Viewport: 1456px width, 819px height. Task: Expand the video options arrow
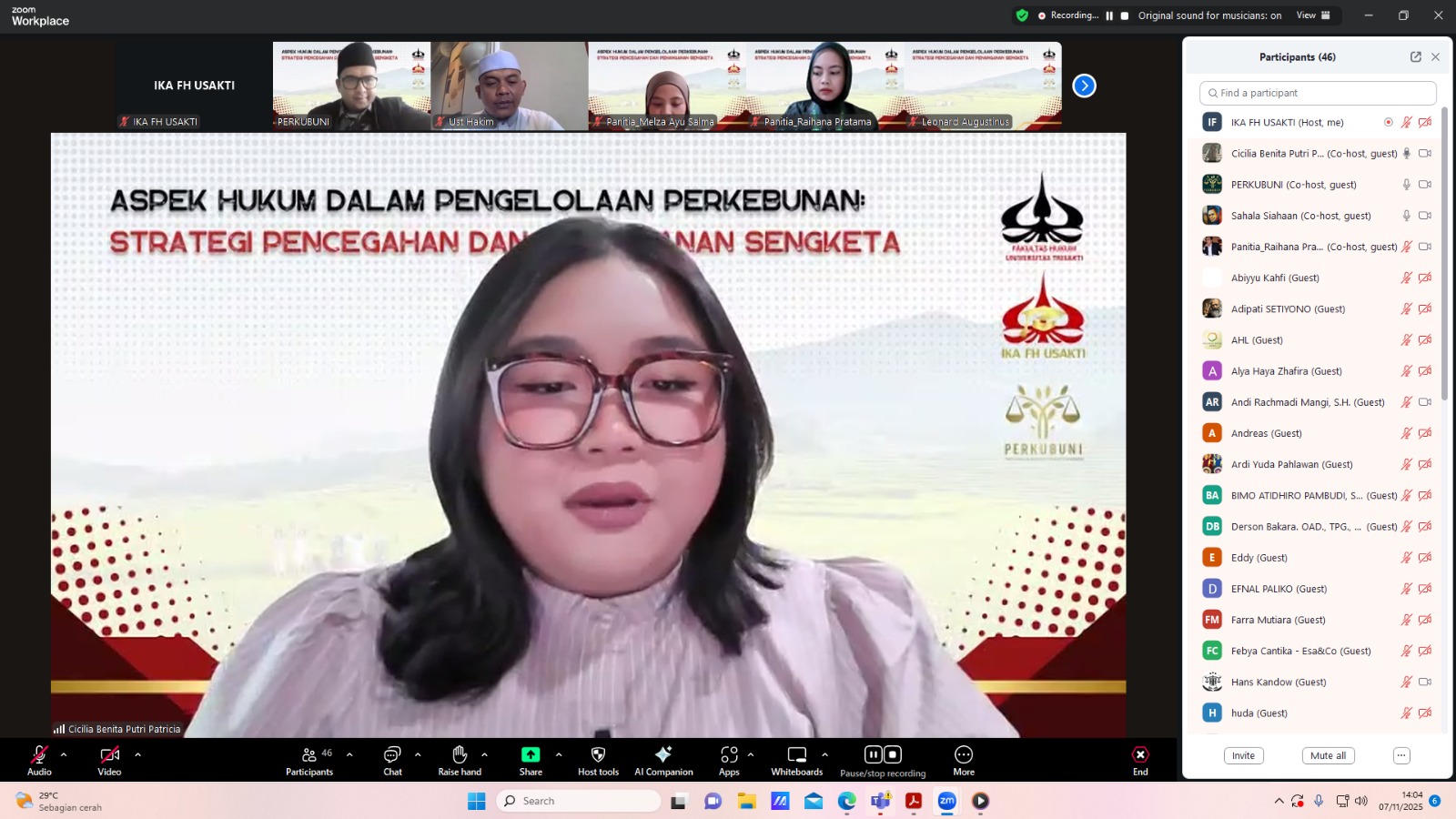(137, 754)
